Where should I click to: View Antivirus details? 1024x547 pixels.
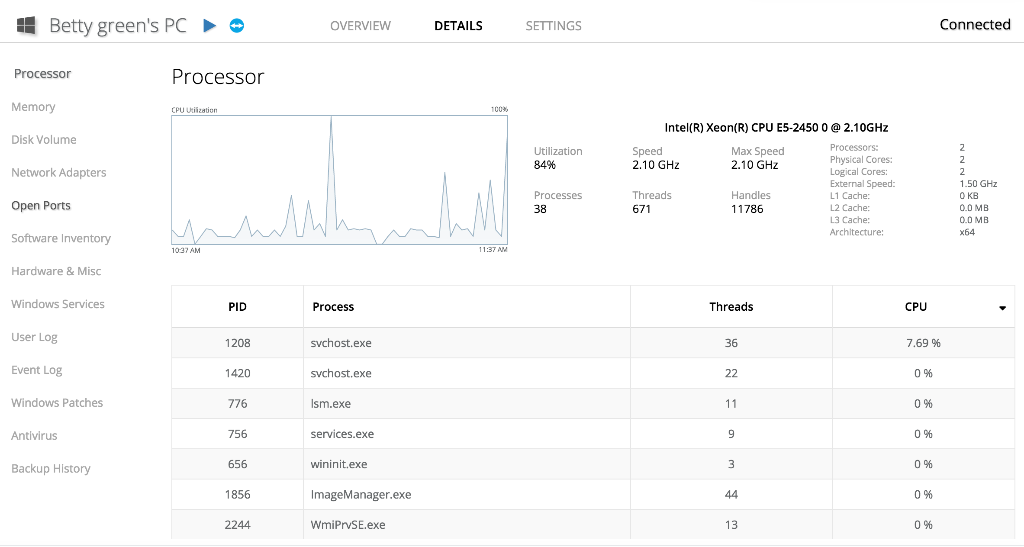34,436
